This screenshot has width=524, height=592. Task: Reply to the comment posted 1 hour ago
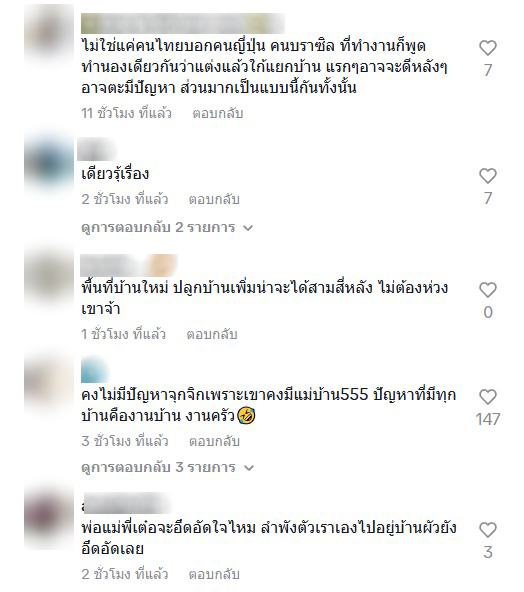click(x=212, y=334)
